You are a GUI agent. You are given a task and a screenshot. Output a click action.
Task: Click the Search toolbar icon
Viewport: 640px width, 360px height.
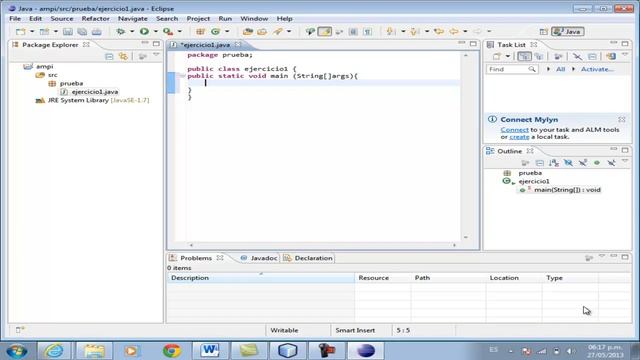point(278,31)
